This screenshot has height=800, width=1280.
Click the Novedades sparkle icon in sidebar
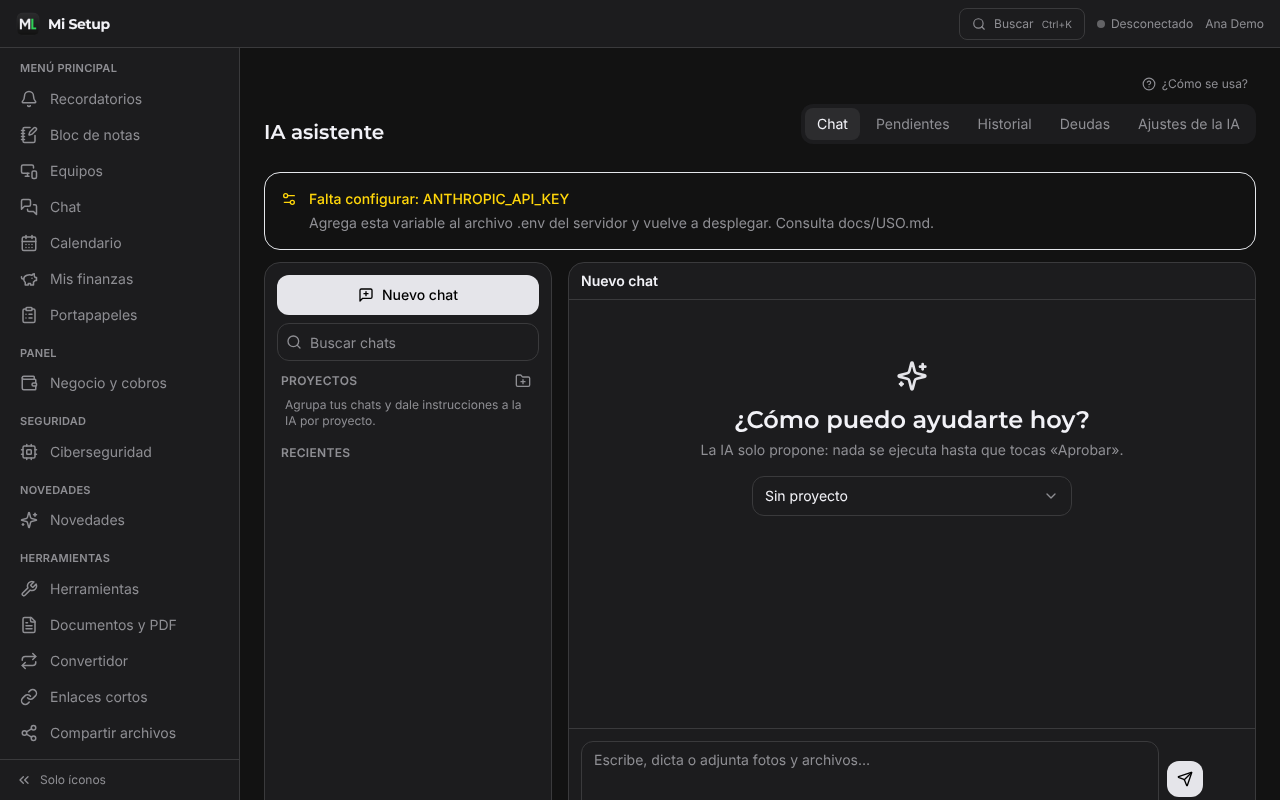tap(29, 520)
